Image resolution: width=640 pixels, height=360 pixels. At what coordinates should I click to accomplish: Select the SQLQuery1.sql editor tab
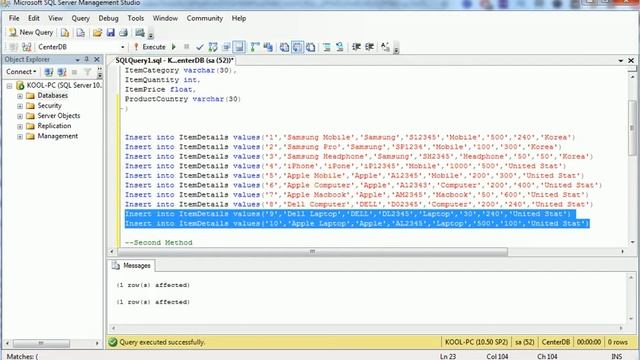[x=174, y=60]
